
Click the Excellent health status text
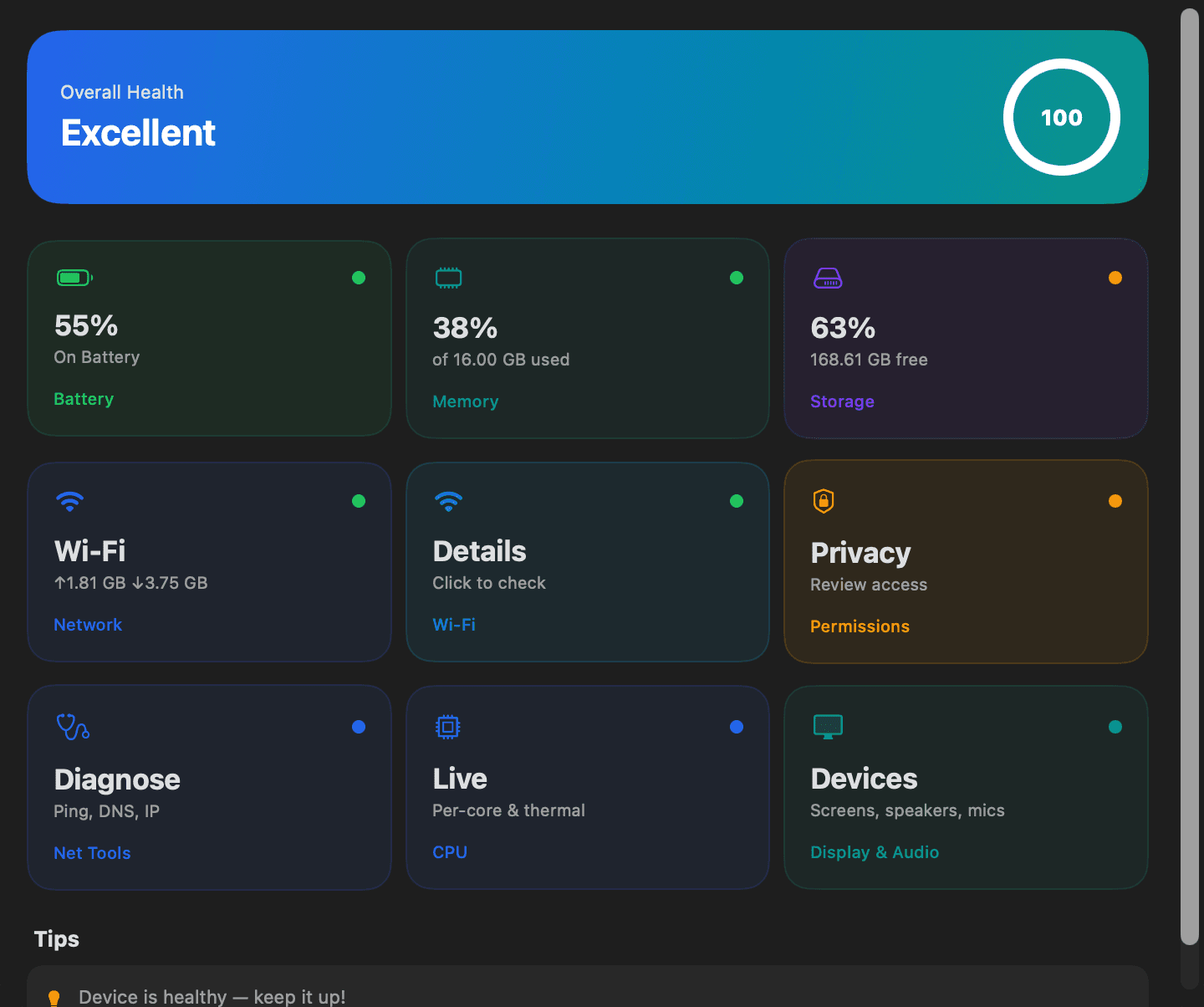pos(138,133)
